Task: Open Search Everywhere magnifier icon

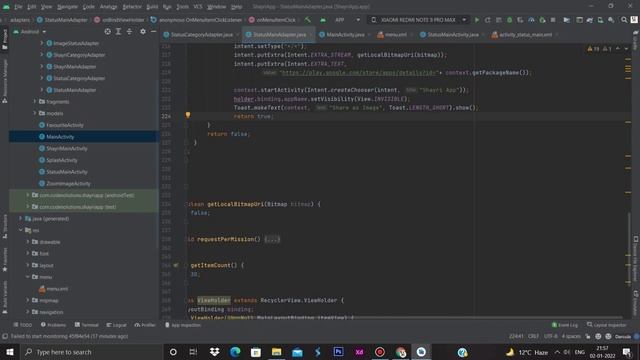Action: point(624,20)
